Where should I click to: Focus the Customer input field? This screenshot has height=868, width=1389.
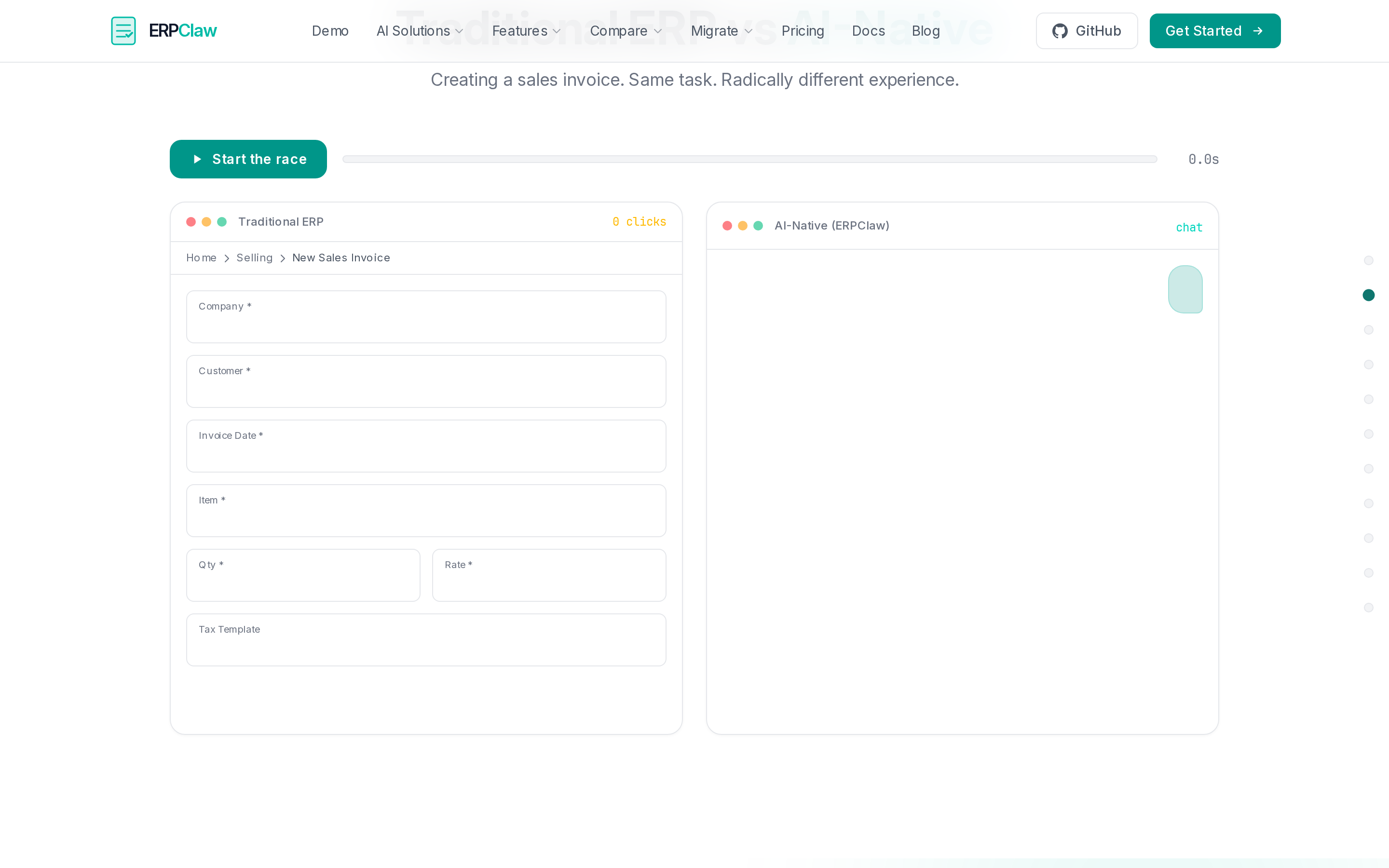point(426,381)
